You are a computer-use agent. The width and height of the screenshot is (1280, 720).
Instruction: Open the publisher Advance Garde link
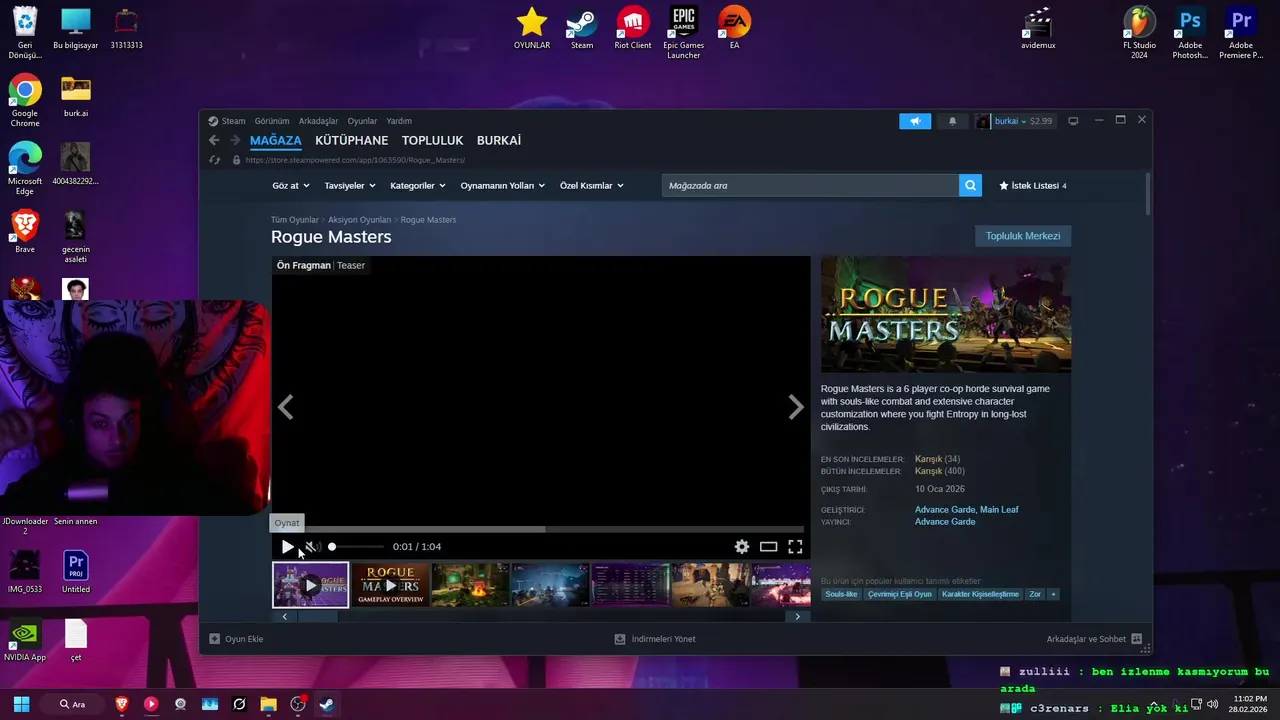click(945, 522)
